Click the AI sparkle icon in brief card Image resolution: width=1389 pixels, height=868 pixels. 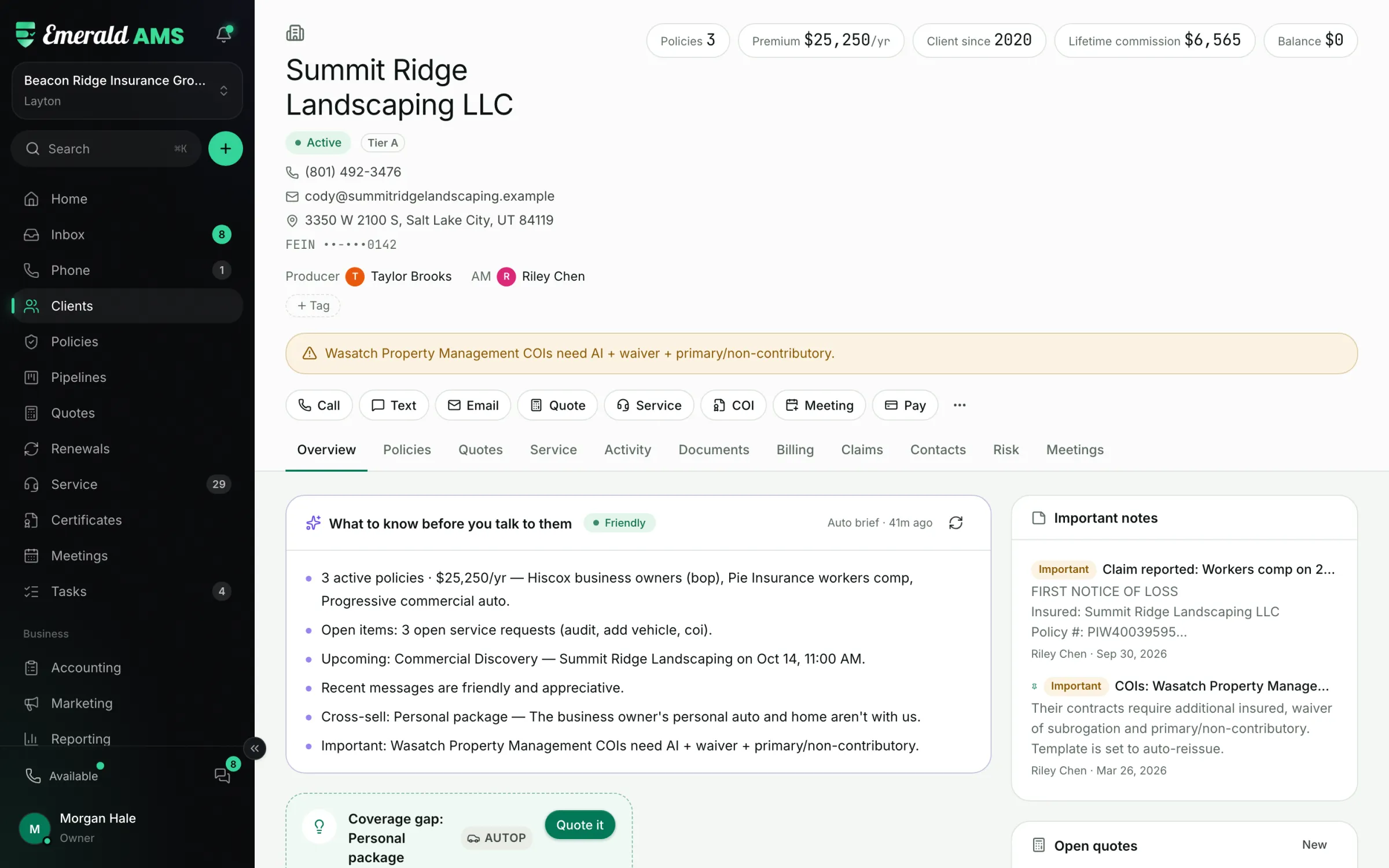[313, 523]
